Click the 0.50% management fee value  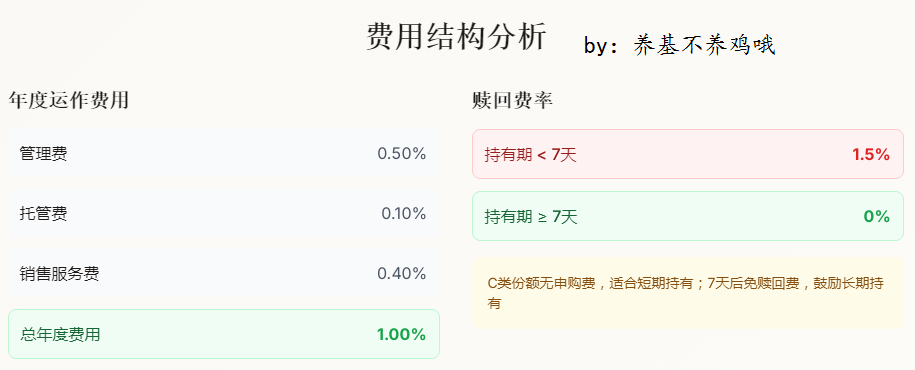401,154
